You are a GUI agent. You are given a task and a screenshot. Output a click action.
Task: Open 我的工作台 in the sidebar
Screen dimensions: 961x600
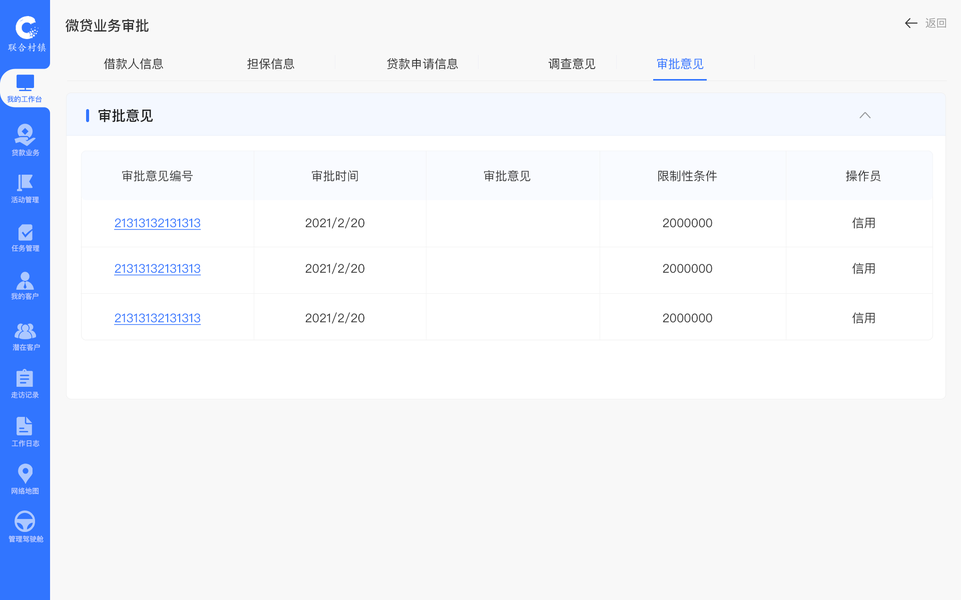tap(25, 88)
